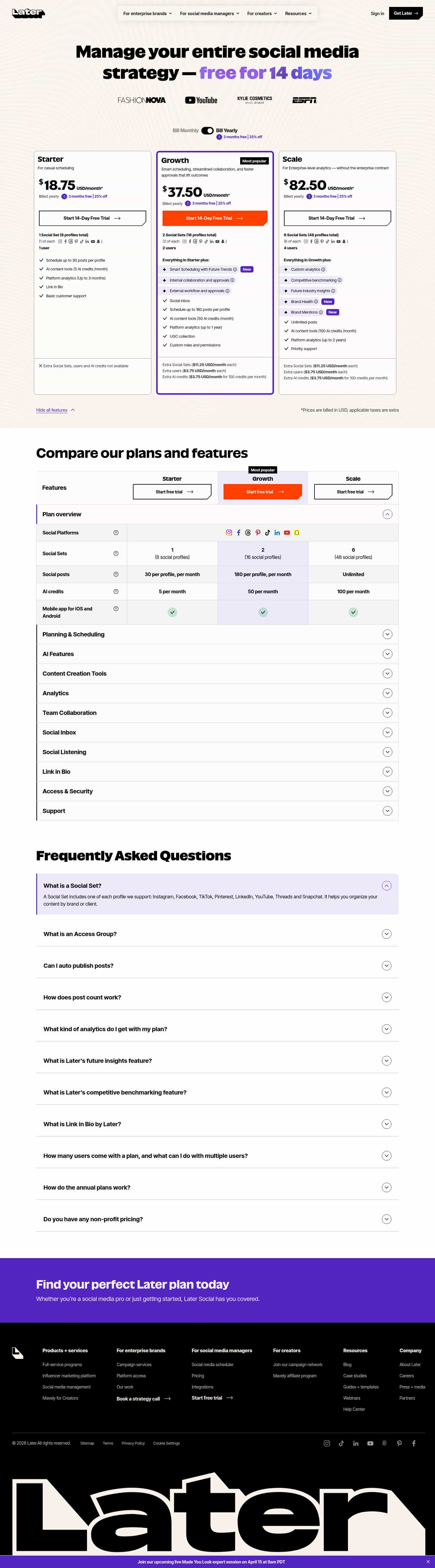Expand the "Can I auto publish posts?" question

(x=386, y=965)
